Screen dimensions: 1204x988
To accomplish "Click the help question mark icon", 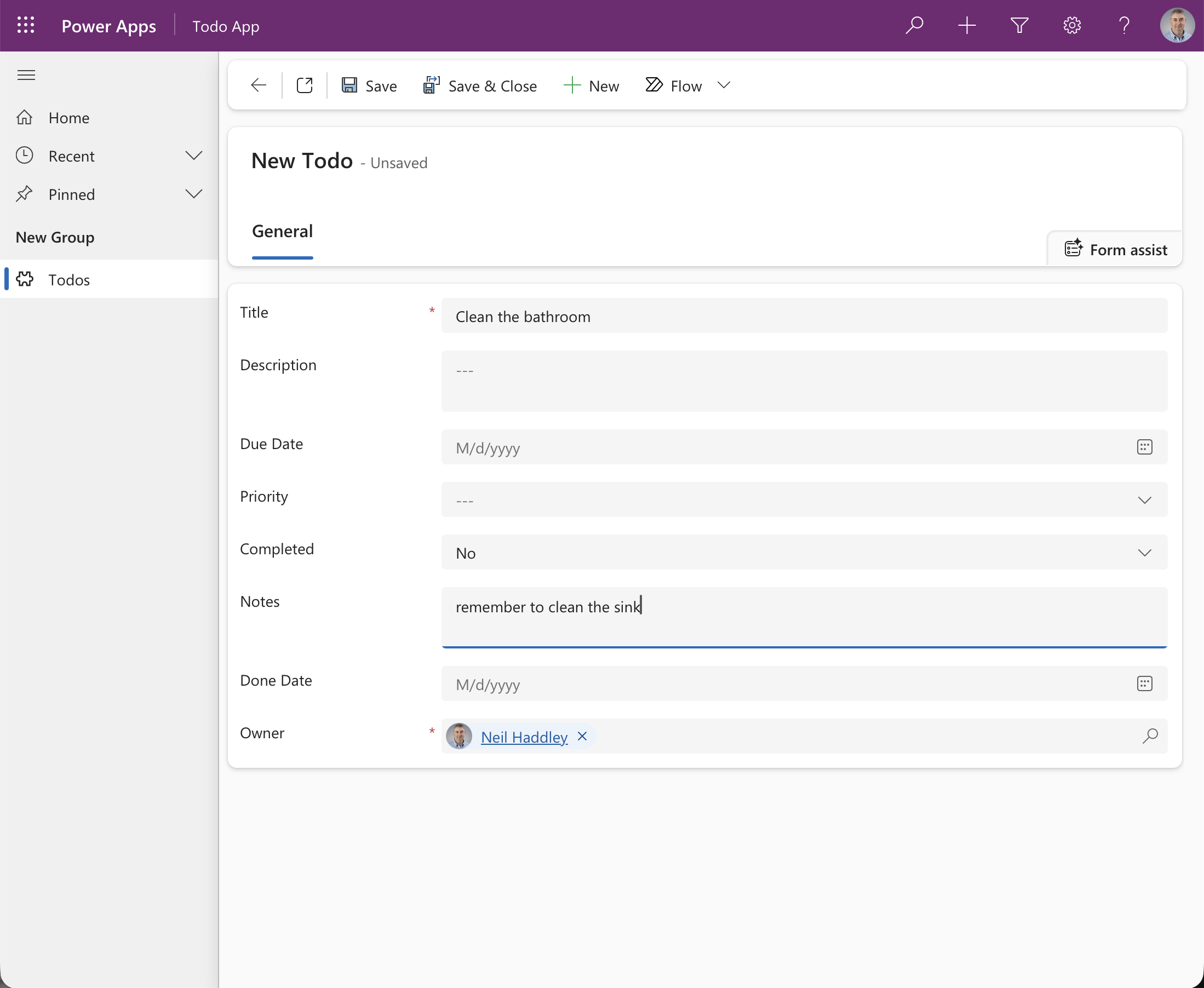I will coord(1125,26).
